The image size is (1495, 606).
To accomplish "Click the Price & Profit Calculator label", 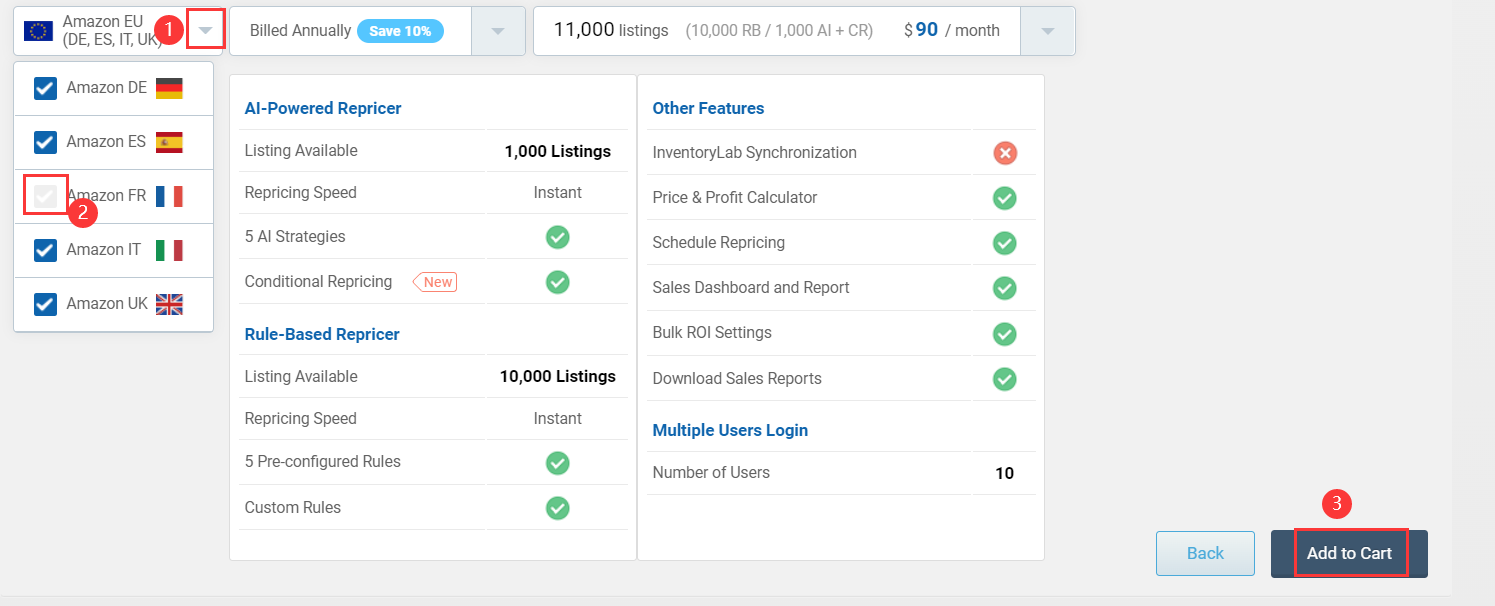I will point(735,198).
